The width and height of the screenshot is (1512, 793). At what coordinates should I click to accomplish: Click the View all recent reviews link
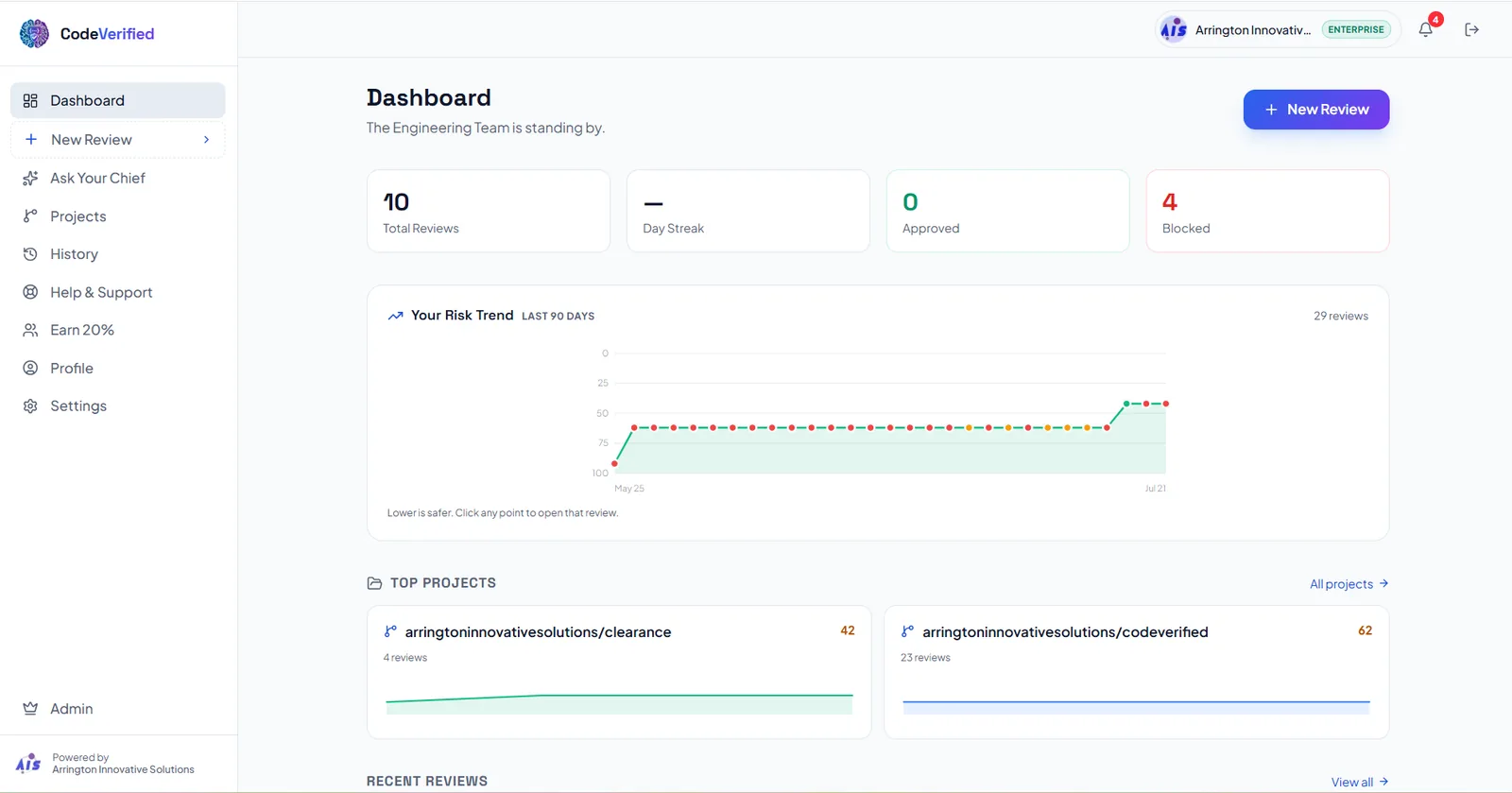(1359, 782)
